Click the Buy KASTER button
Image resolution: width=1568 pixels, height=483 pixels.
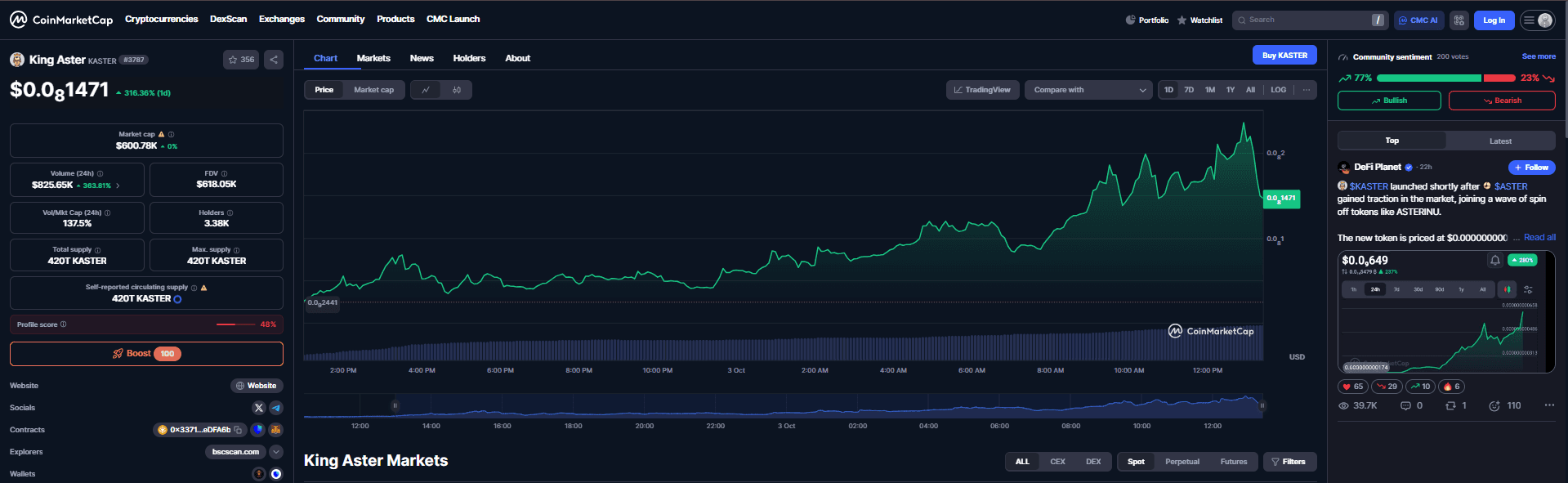pos(1284,55)
